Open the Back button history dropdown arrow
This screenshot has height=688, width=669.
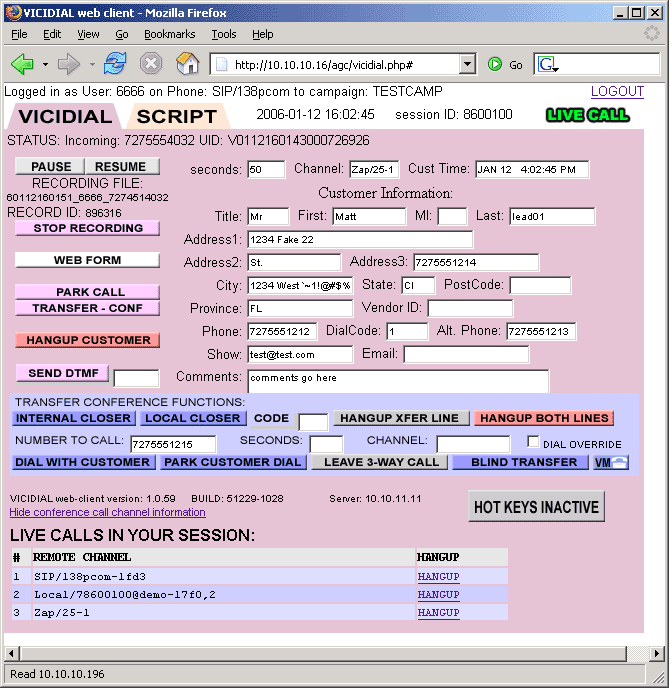click(x=45, y=64)
